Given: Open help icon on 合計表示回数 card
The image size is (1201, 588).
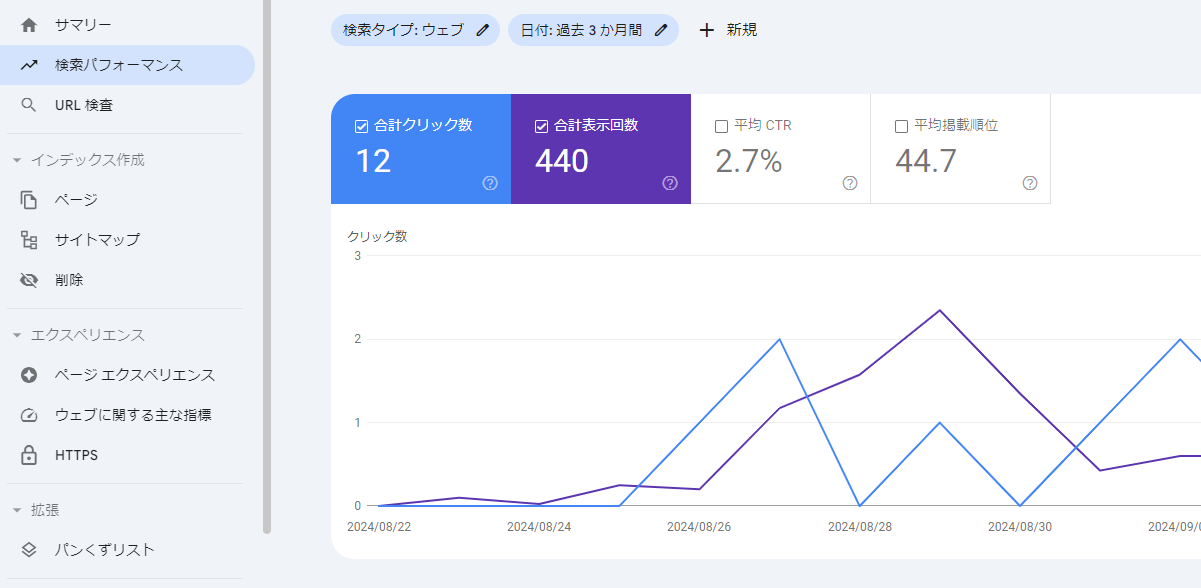Looking at the screenshot, I should (x=670, y=183).
